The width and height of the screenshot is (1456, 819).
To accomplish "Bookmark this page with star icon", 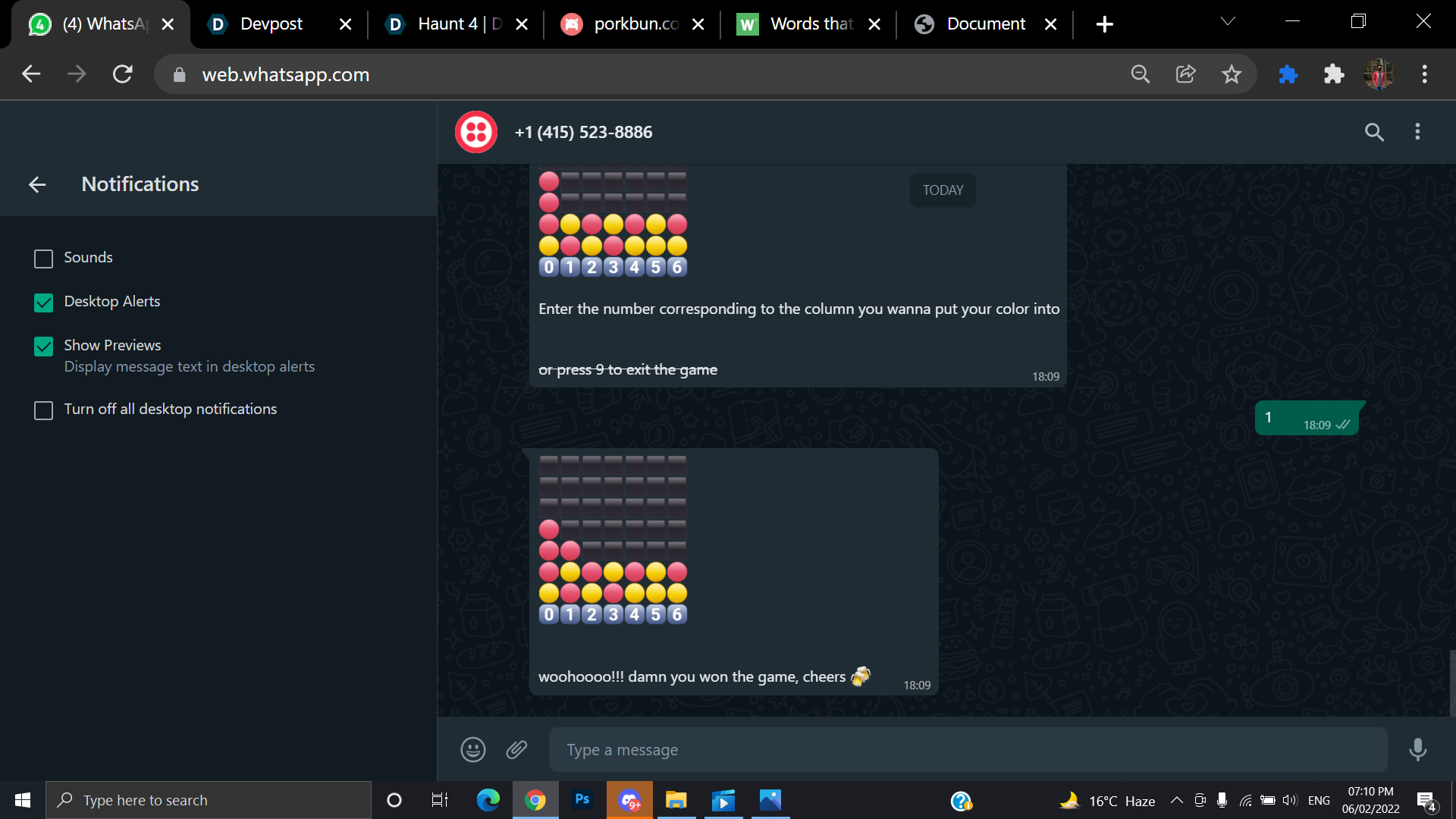I will pos(1231,74).
